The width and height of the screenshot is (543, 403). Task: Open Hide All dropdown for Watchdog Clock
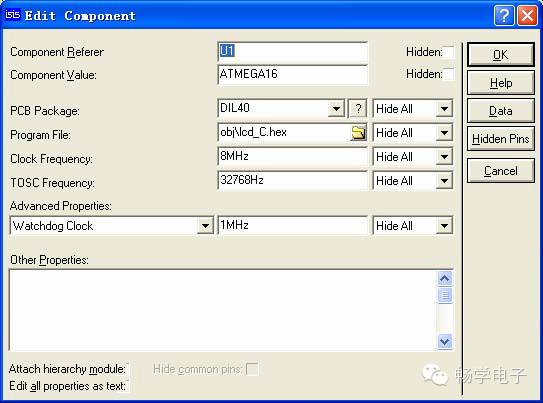(x=444, y=226)
